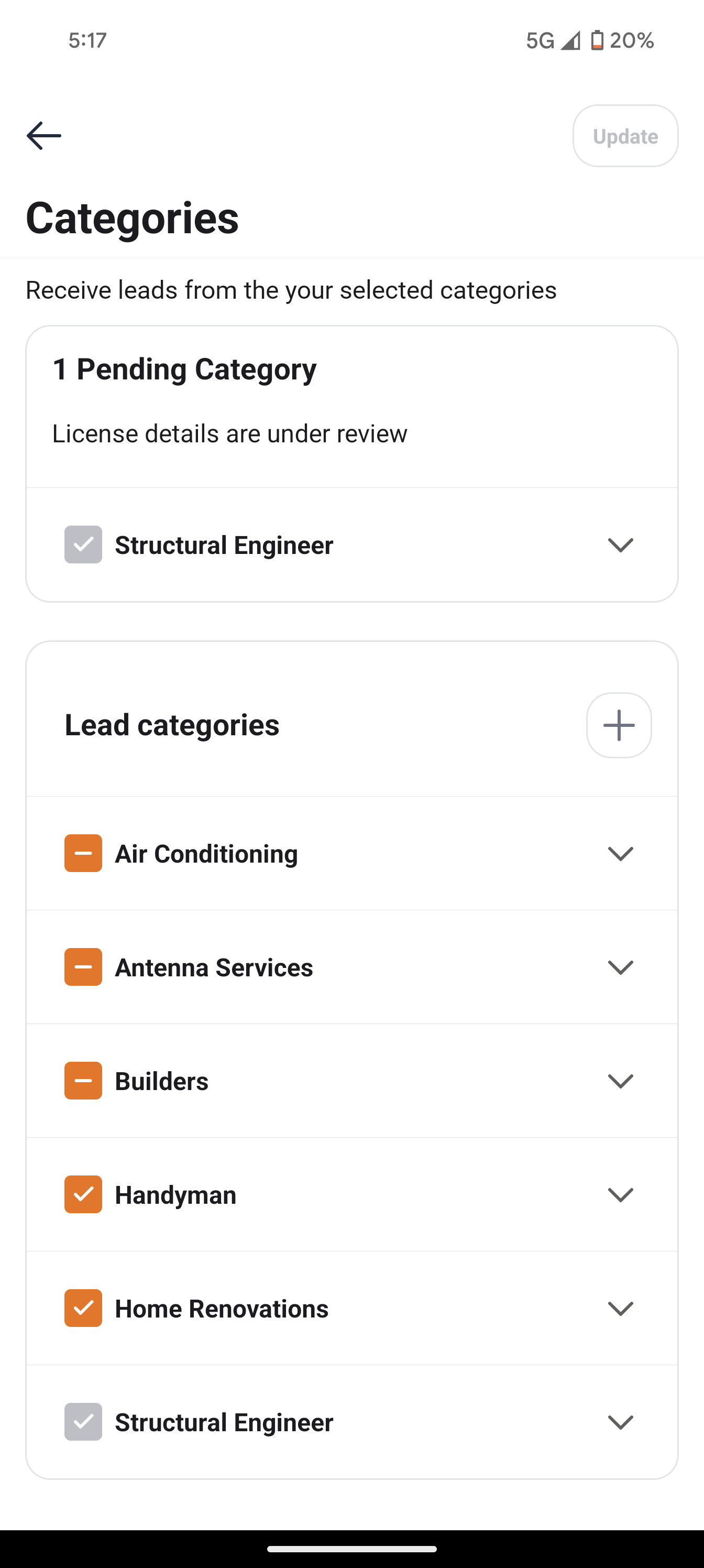Toggle the Antenna Services checkbox

(x=83, y=967)
